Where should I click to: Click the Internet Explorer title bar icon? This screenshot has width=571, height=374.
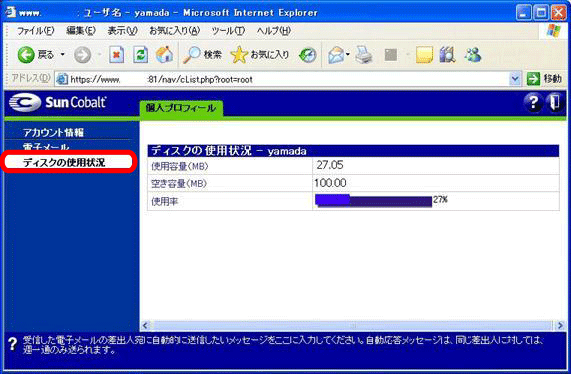click(x=10, y=12)
